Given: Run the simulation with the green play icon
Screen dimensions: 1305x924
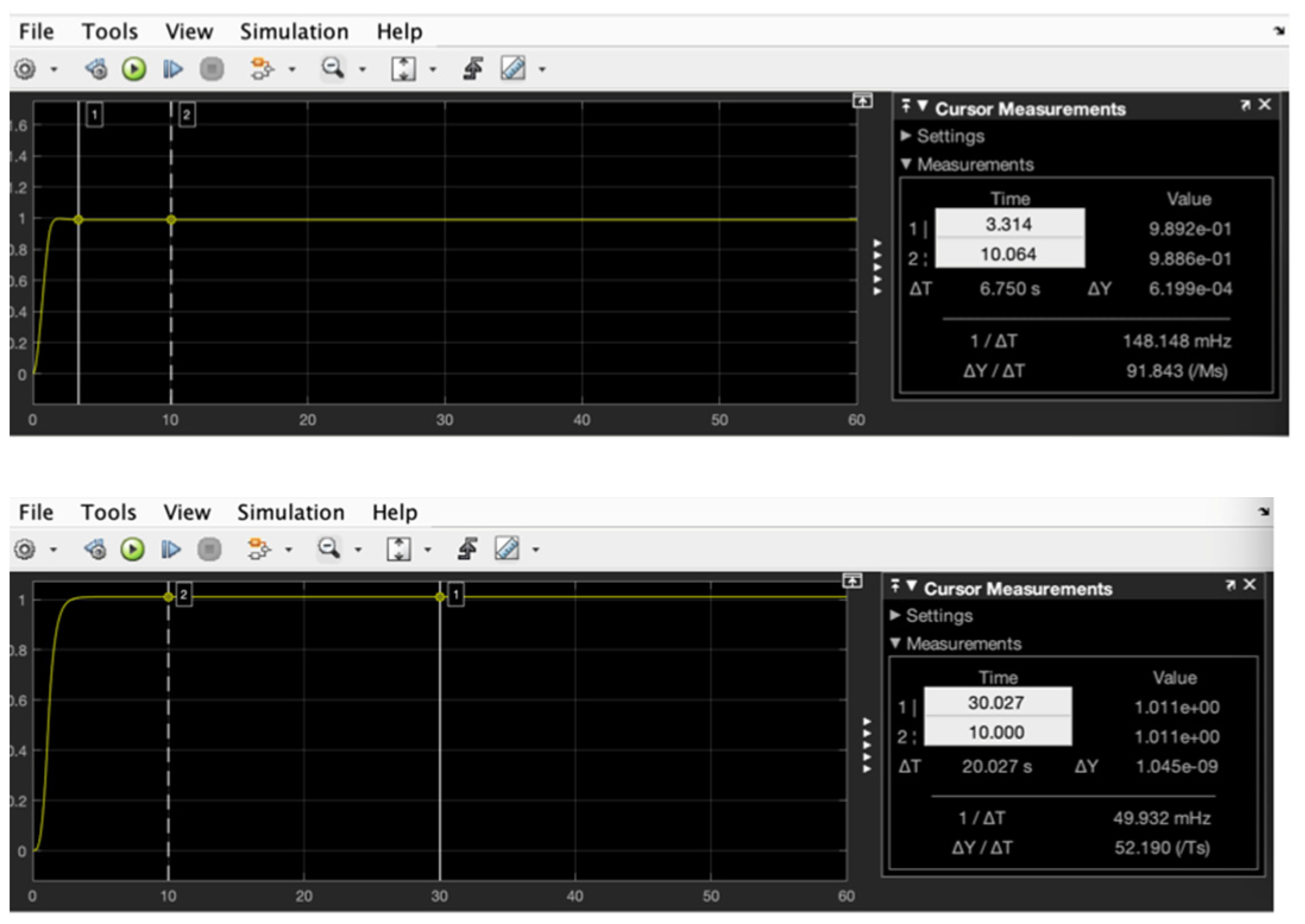Looking at the screenshot, I should [x=133, y=69].
